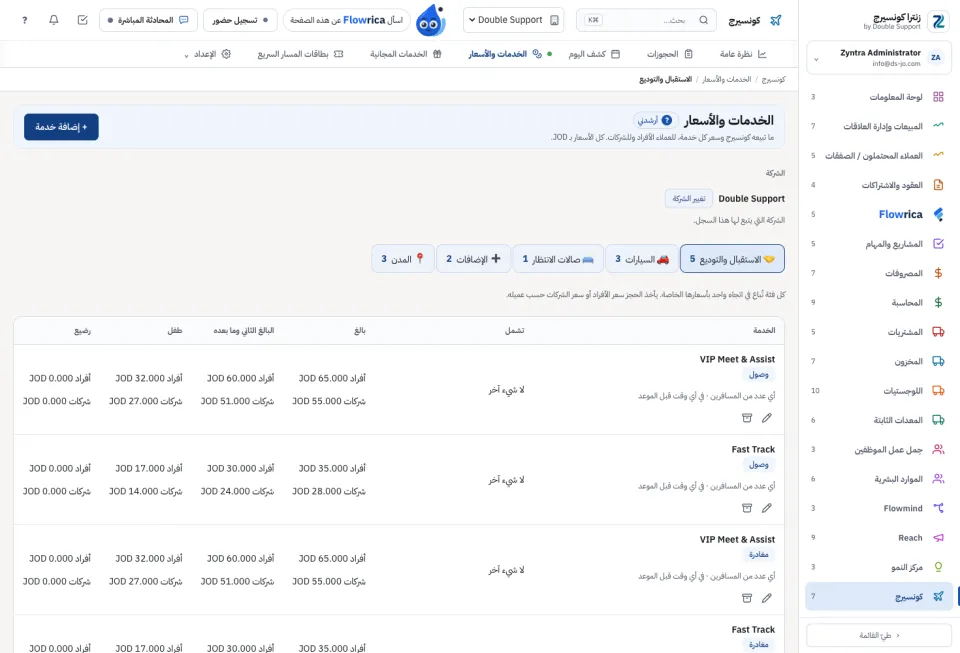The image size is (960, 653).
Task: Click the الخدمة column header
Action: point(764,330)
